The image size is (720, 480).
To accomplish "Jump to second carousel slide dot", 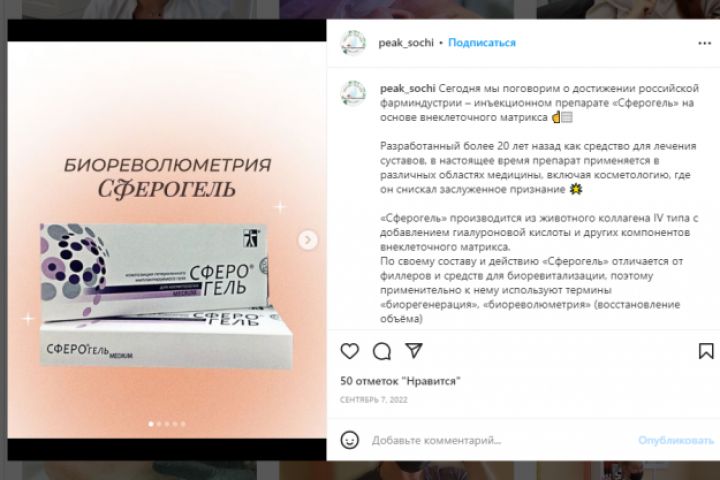I will [x=159, y=424].
